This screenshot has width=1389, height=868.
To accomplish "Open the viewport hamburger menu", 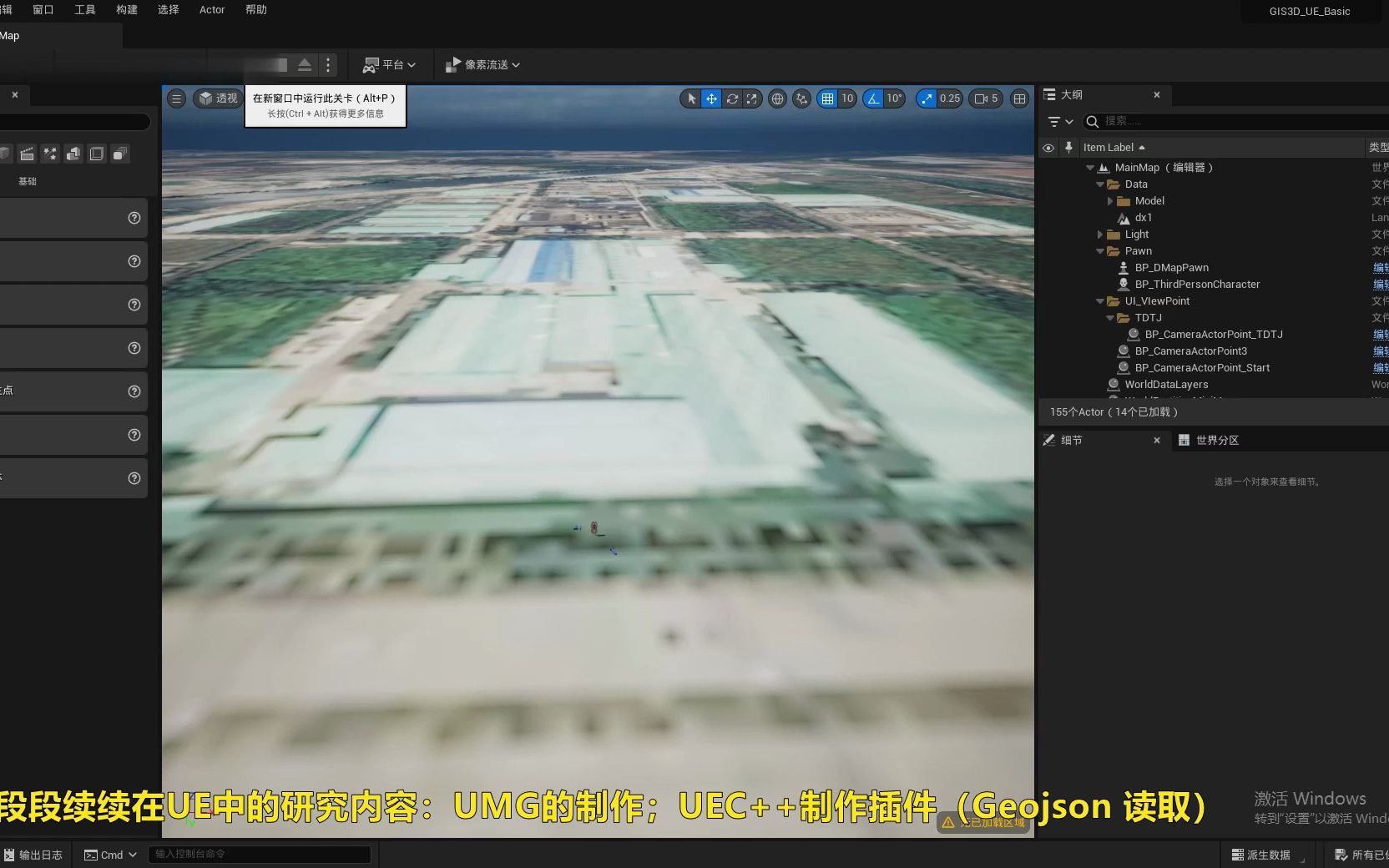I will (x=176, y=98).
